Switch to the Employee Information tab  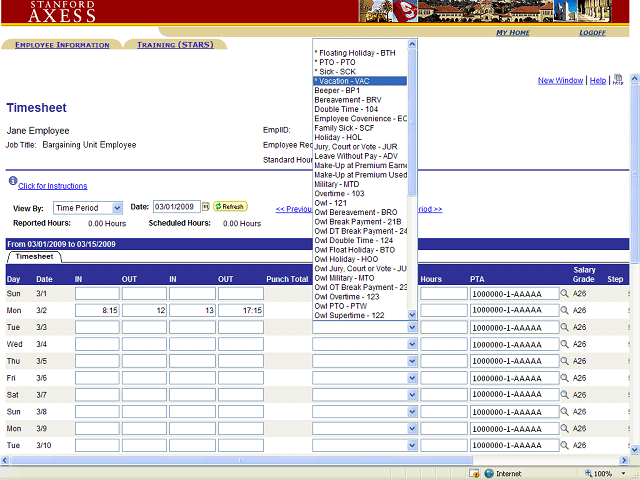tap(62, 45)
